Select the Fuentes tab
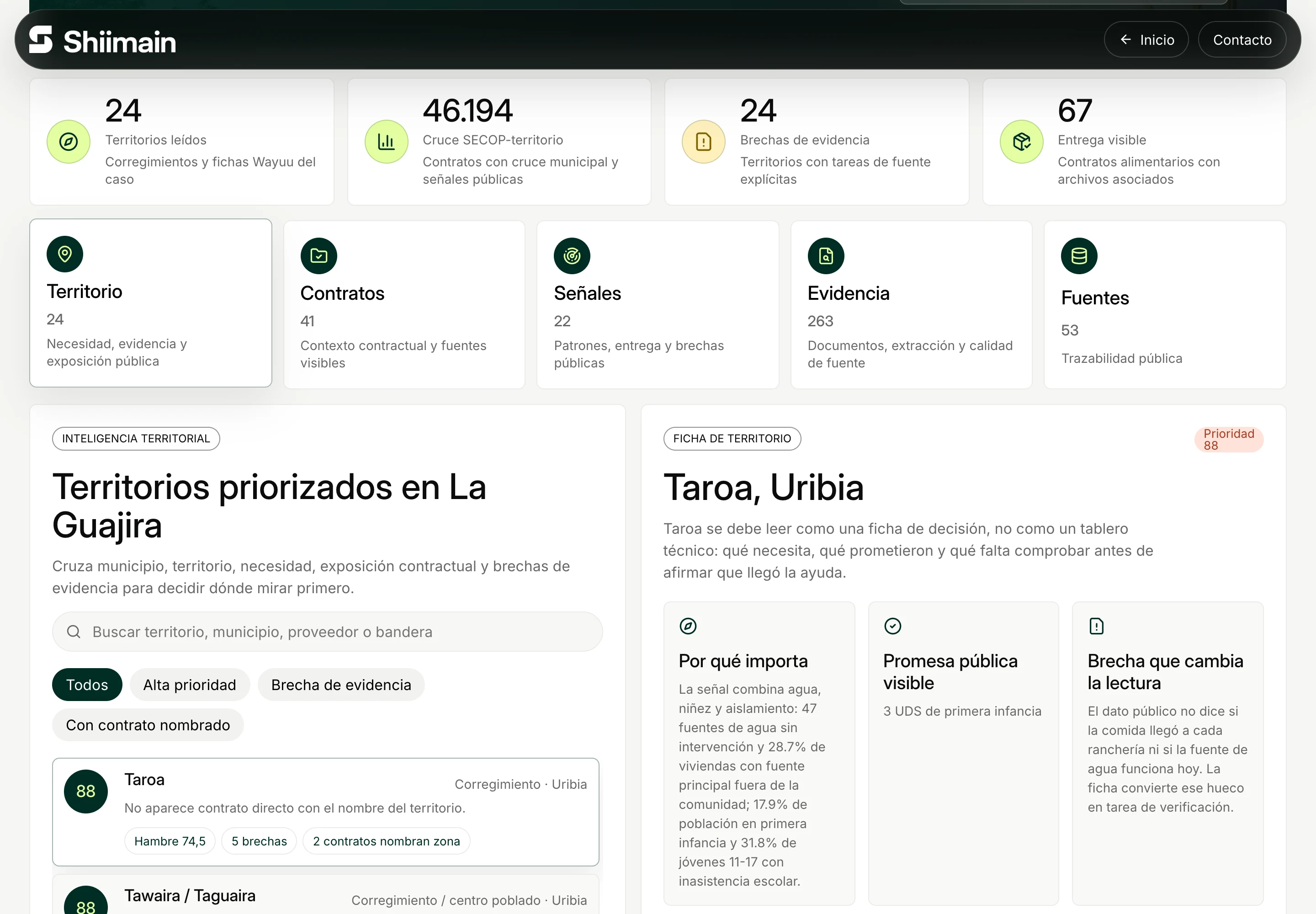The height and width of the screenshot is (914, 1316). click(1165, 305)
